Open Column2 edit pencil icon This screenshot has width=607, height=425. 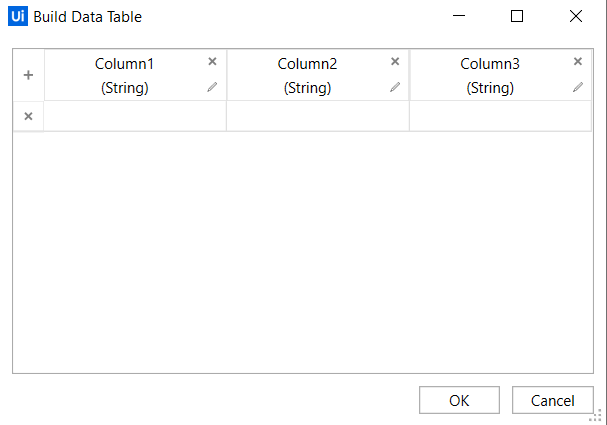pos(395,87)
